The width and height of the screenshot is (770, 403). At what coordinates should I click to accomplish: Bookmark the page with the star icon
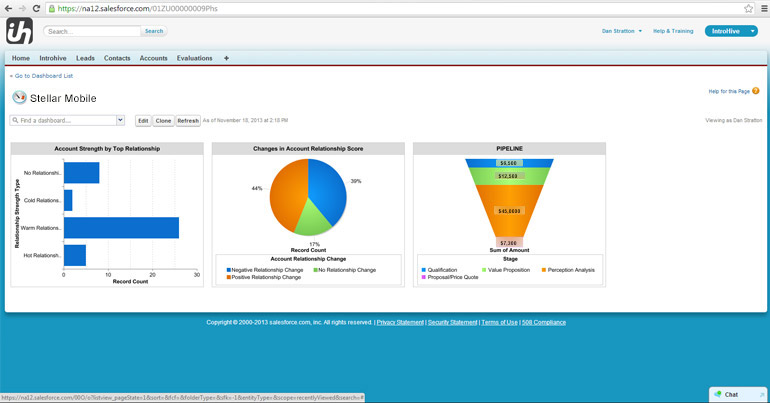pyautogui.click(x=748, y=8)
